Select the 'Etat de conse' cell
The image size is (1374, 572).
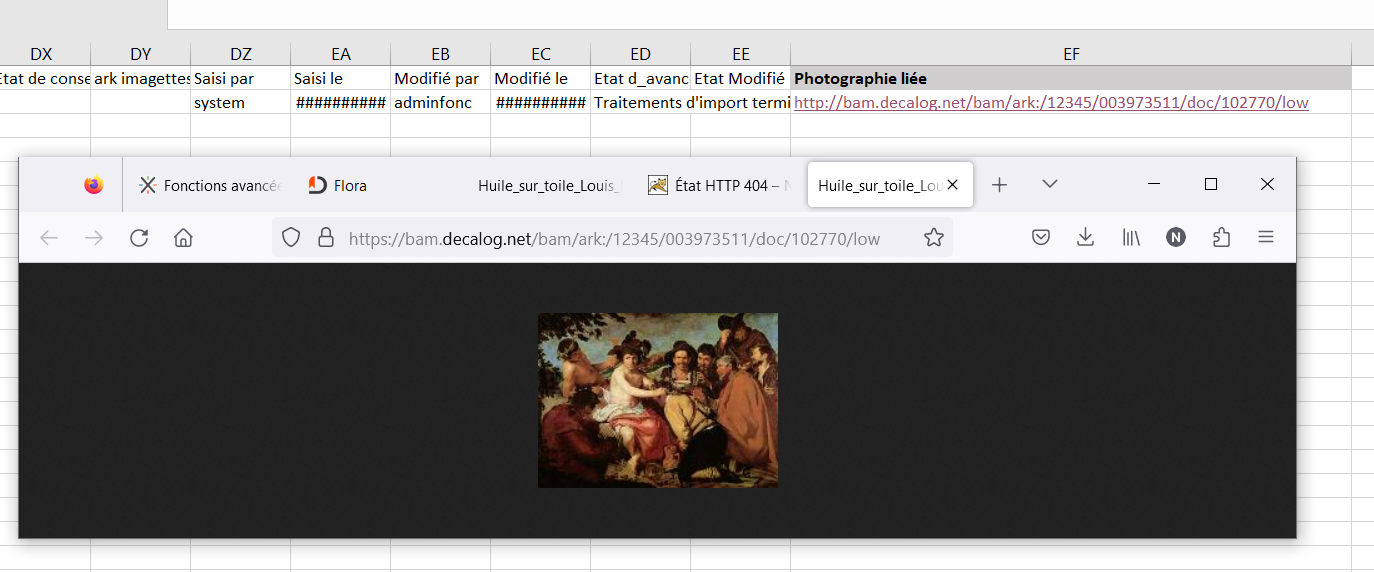pyautogui.click(x=45, y=78)
